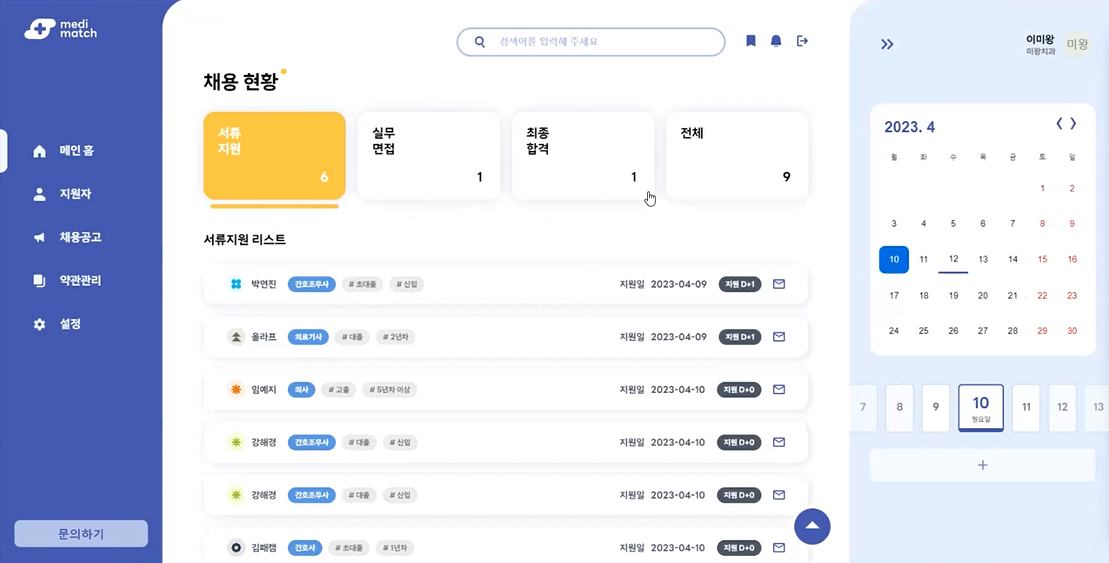
Task: Select April 12 on the calendar
Action: tap(953, 259)
